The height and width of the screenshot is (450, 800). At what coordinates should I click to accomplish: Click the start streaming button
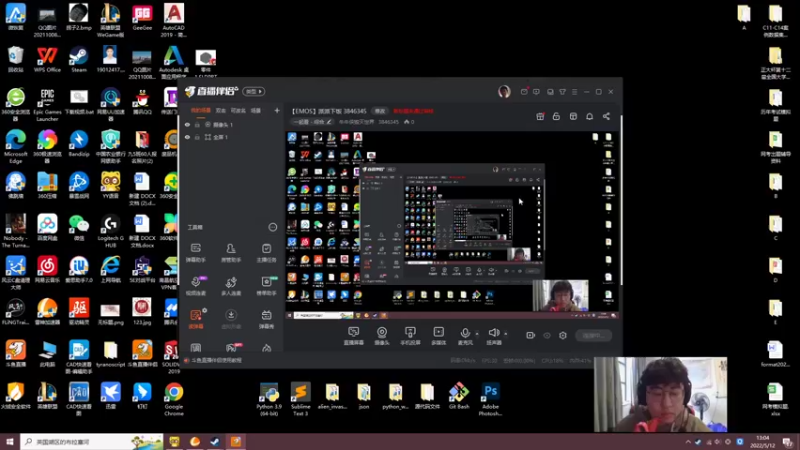[x=593, y=335]
